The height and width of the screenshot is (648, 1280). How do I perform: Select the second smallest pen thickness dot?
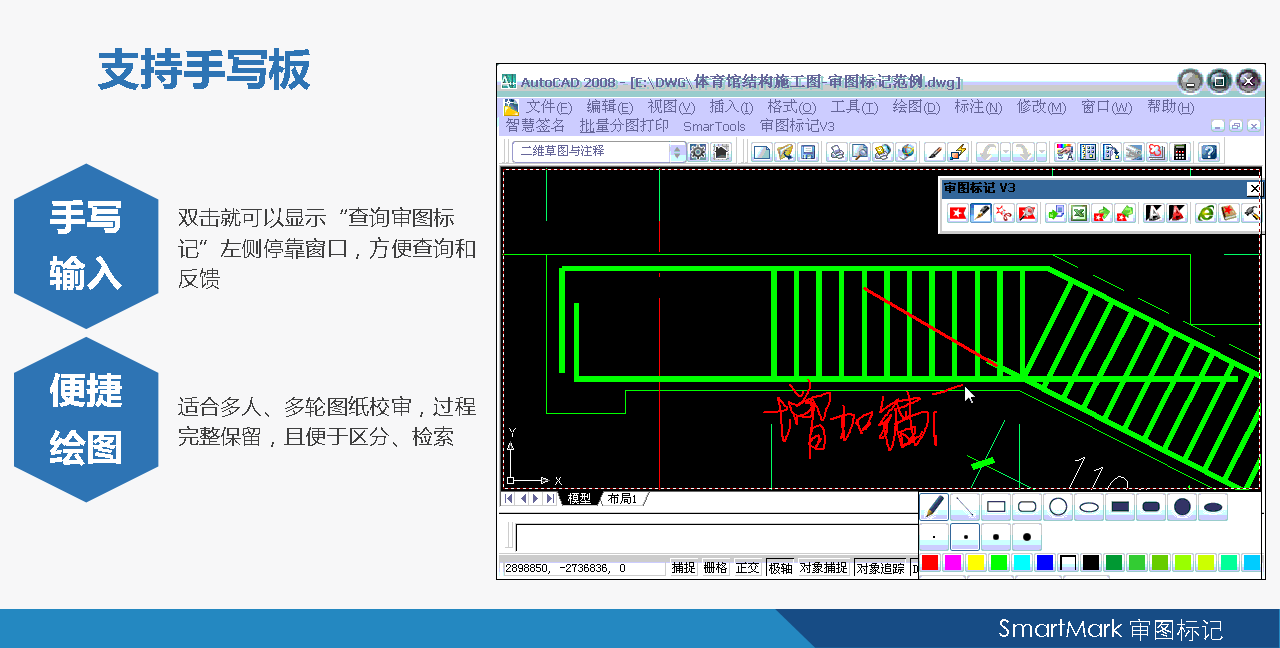965,537
